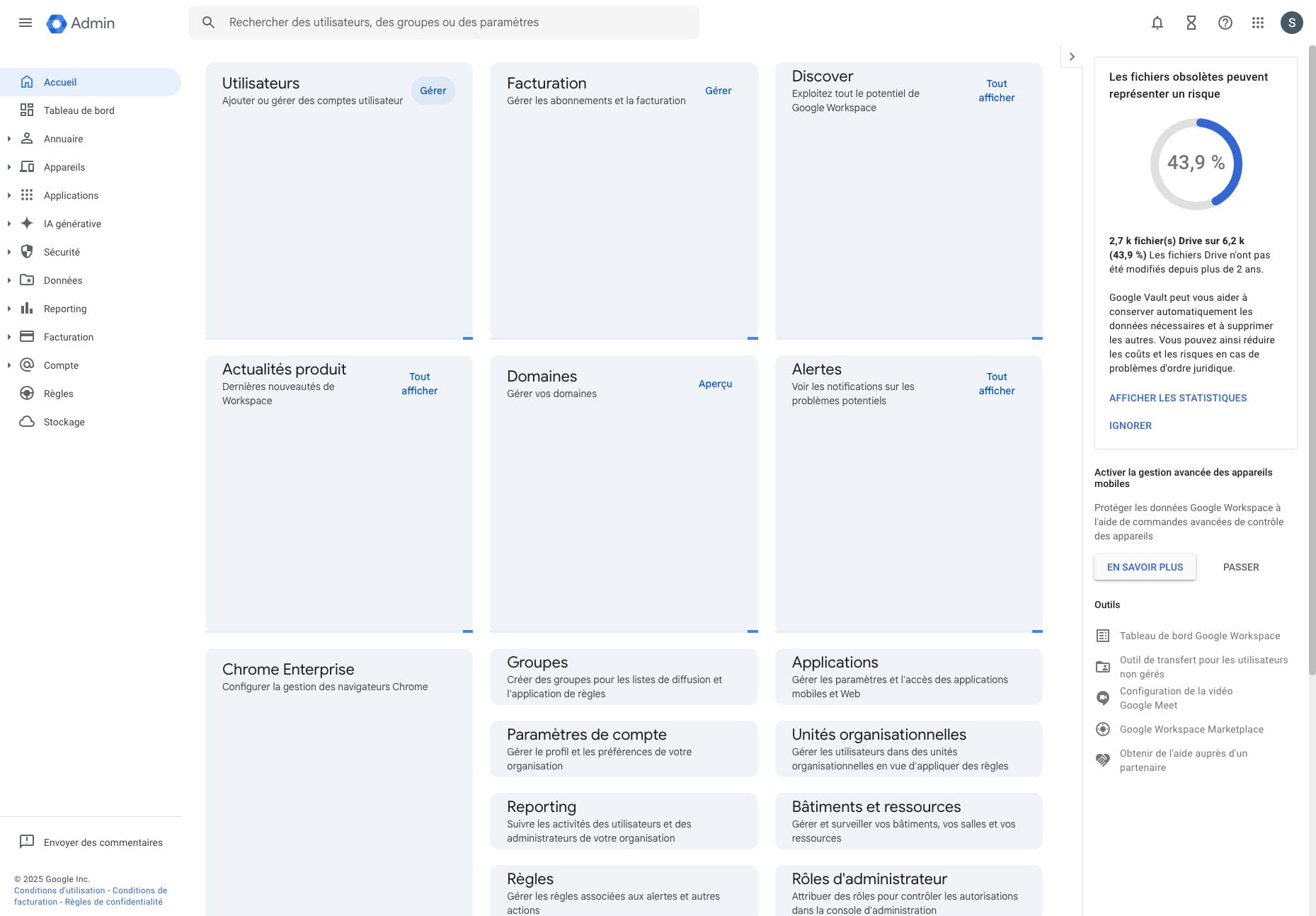Click the EN SAVOIR PLUS button

tap(1145, 567)
